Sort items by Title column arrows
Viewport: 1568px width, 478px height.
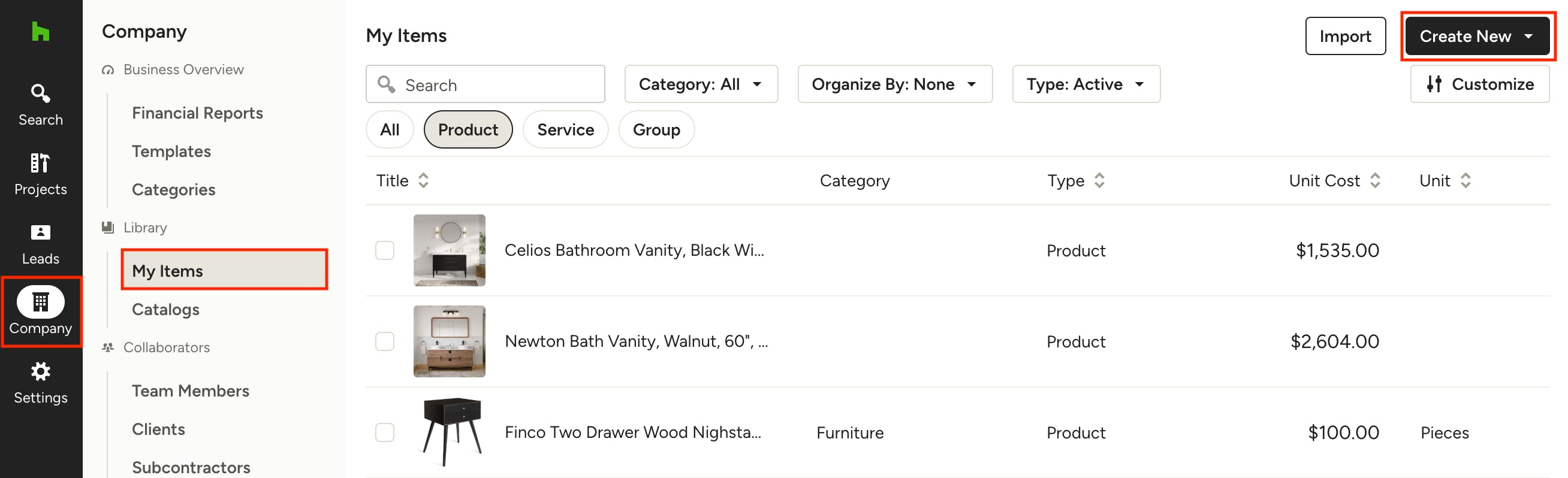coord(423,181)
